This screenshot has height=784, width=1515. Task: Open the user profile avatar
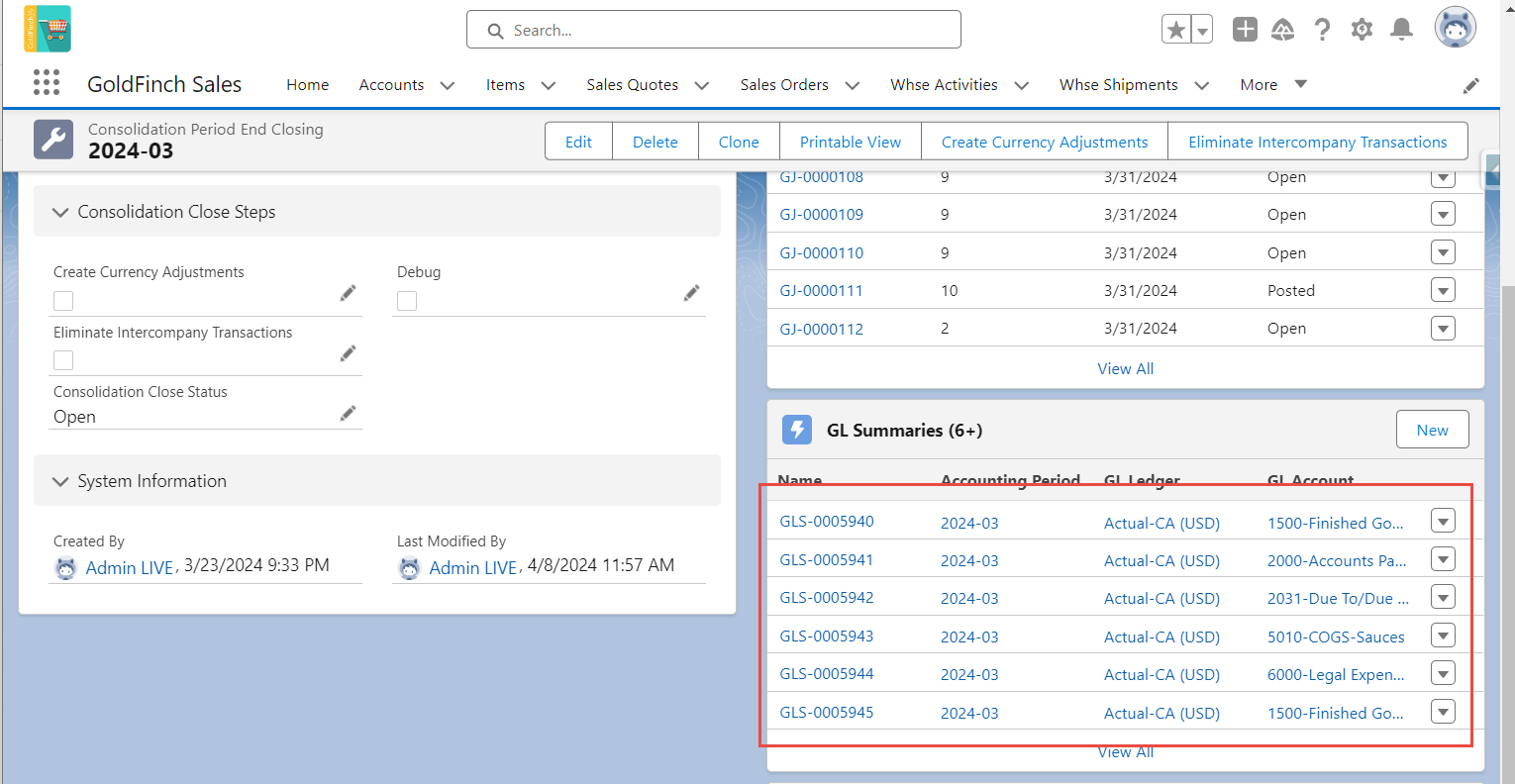[1456, 28]
